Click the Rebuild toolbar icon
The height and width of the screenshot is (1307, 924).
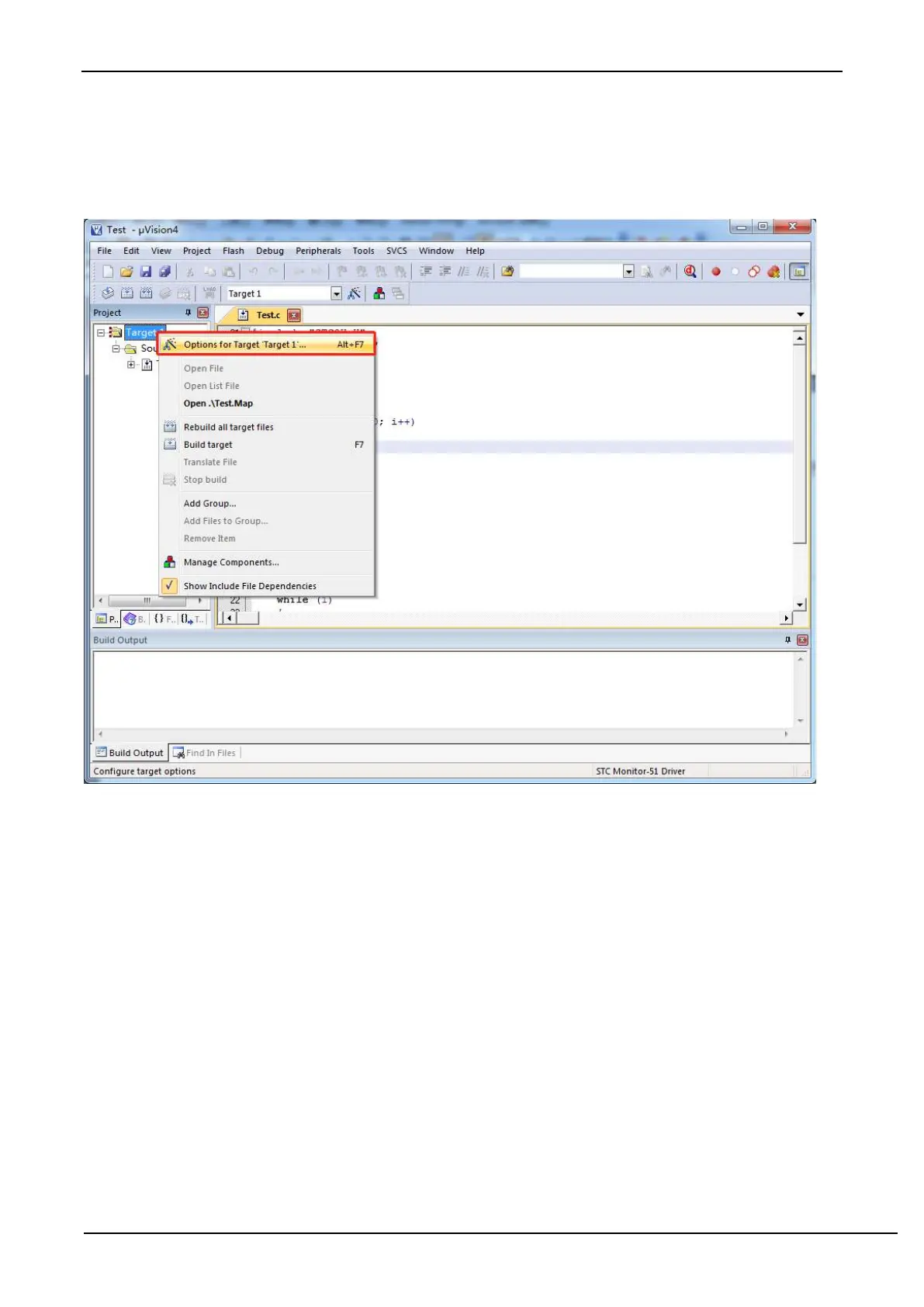[x=146, y=293]
